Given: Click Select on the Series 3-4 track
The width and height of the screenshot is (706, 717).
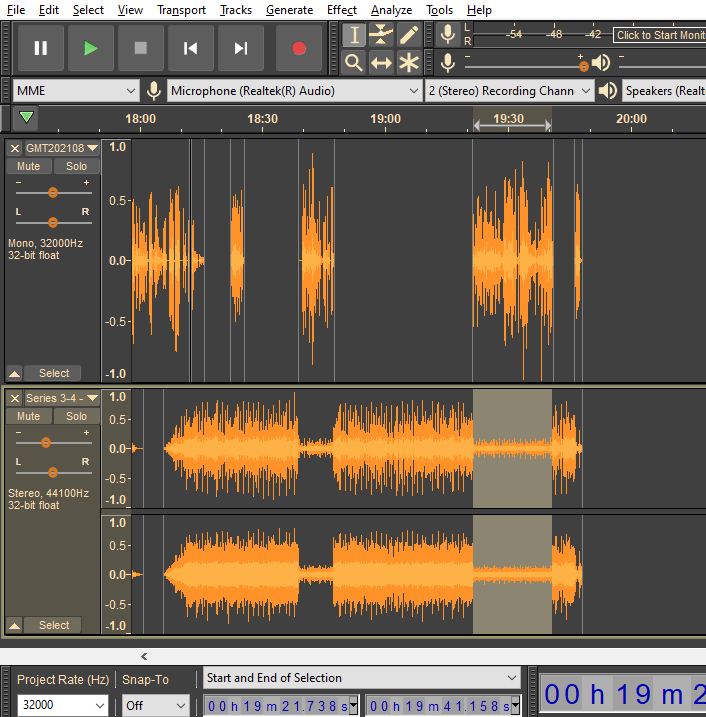Looking at the screenshot, I should tap(53, 625).
